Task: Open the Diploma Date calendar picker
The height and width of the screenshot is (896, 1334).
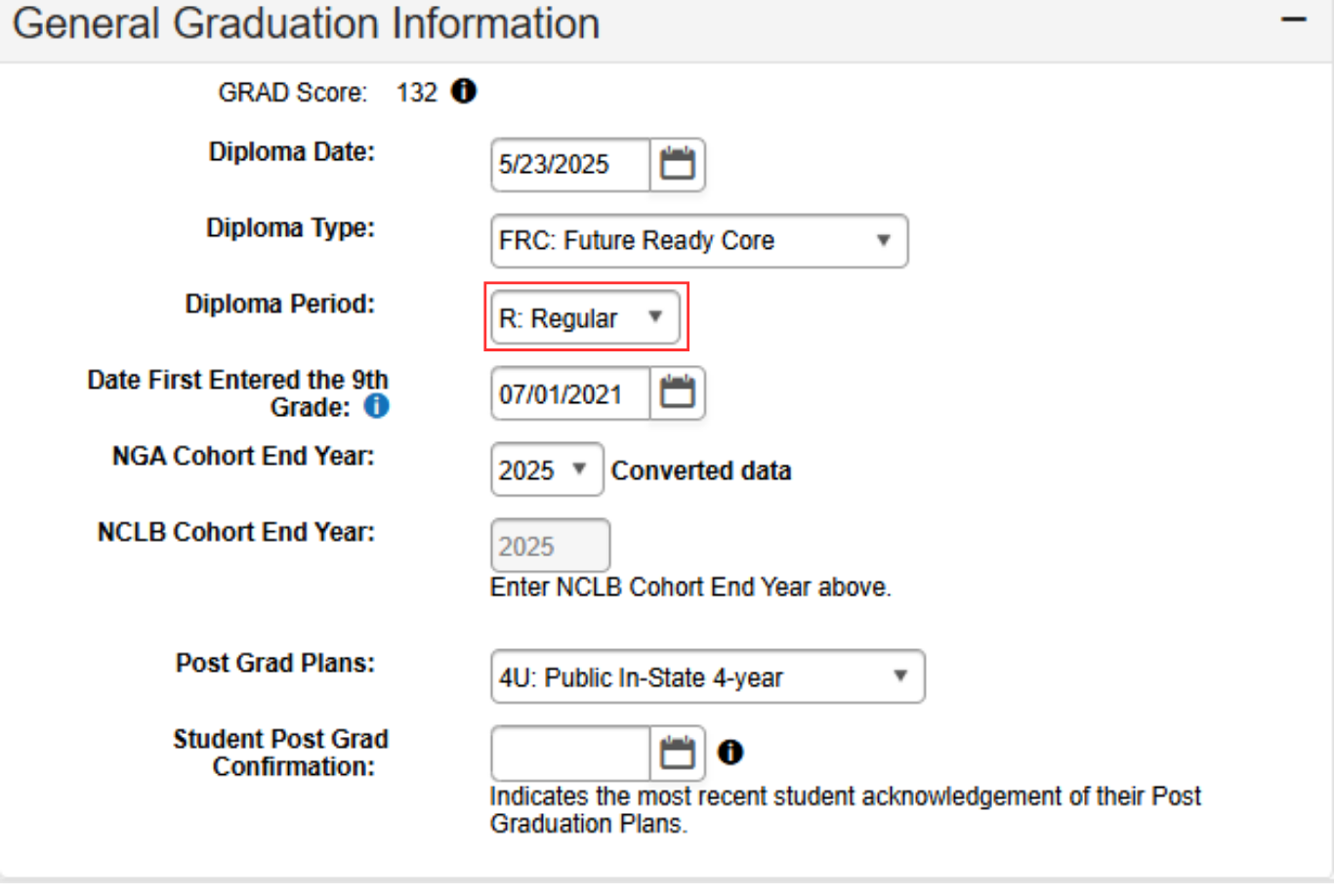Action: tap(677, 164)
